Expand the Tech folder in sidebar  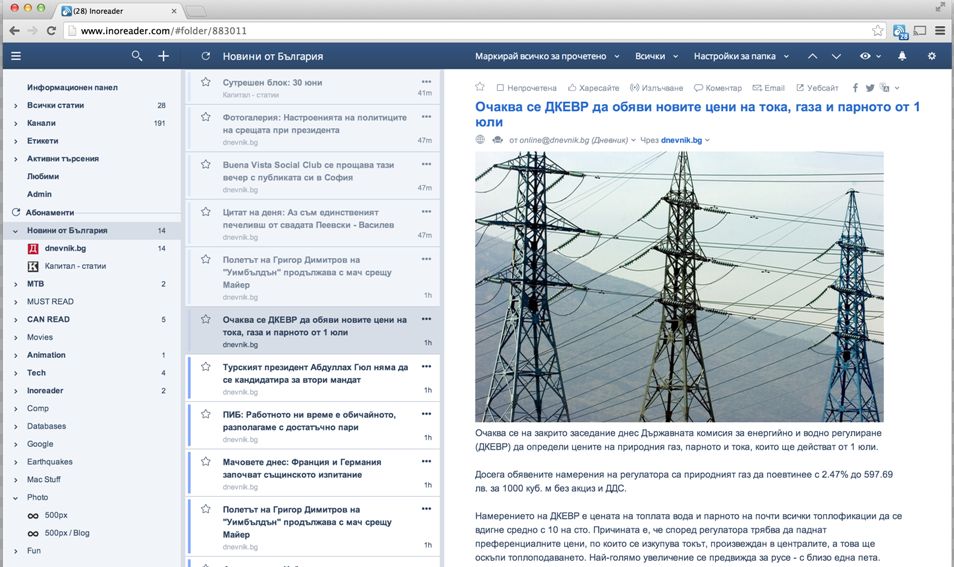[x=15, y=373]
